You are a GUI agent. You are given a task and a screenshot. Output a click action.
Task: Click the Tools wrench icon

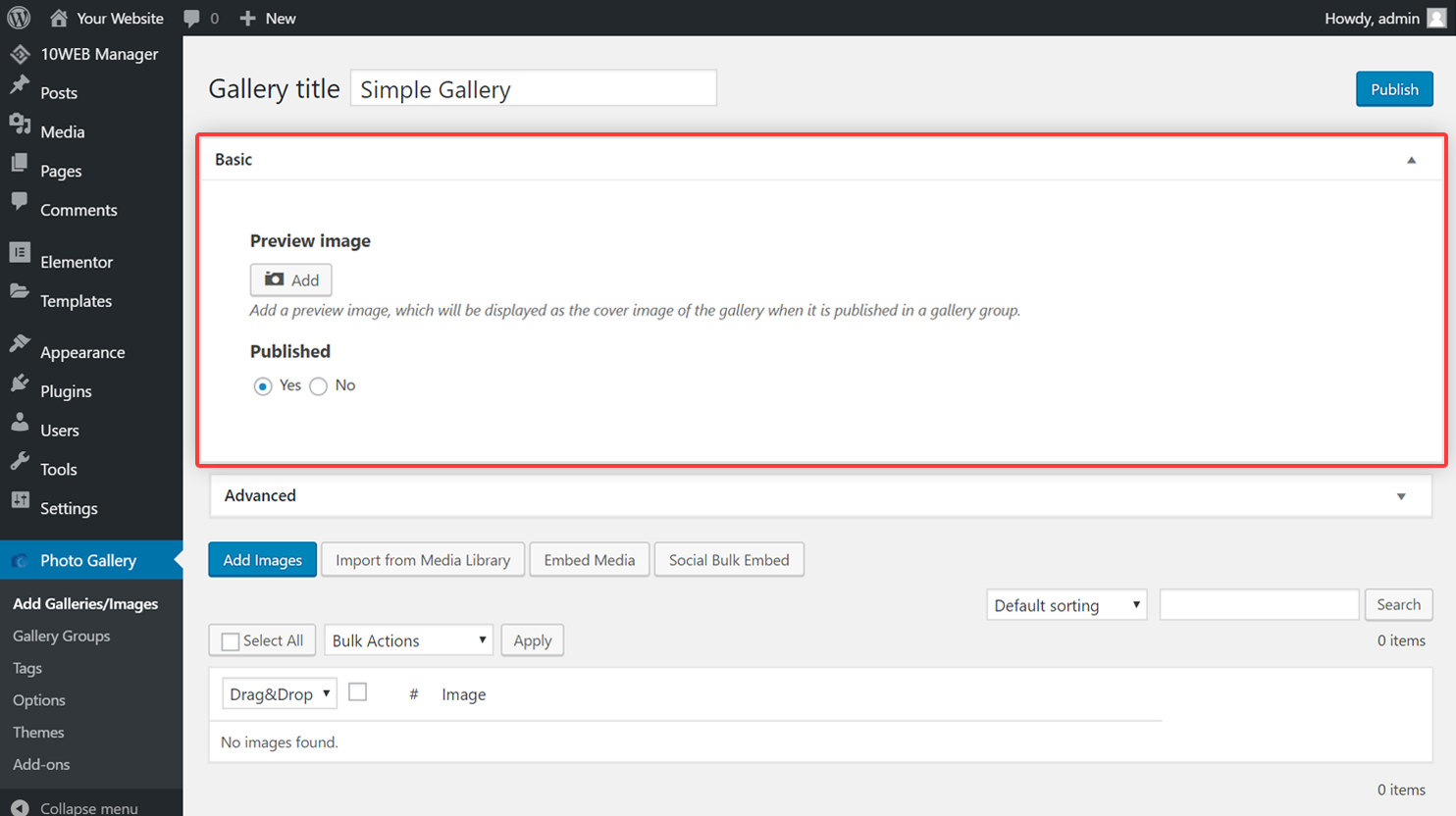[20, 461]
